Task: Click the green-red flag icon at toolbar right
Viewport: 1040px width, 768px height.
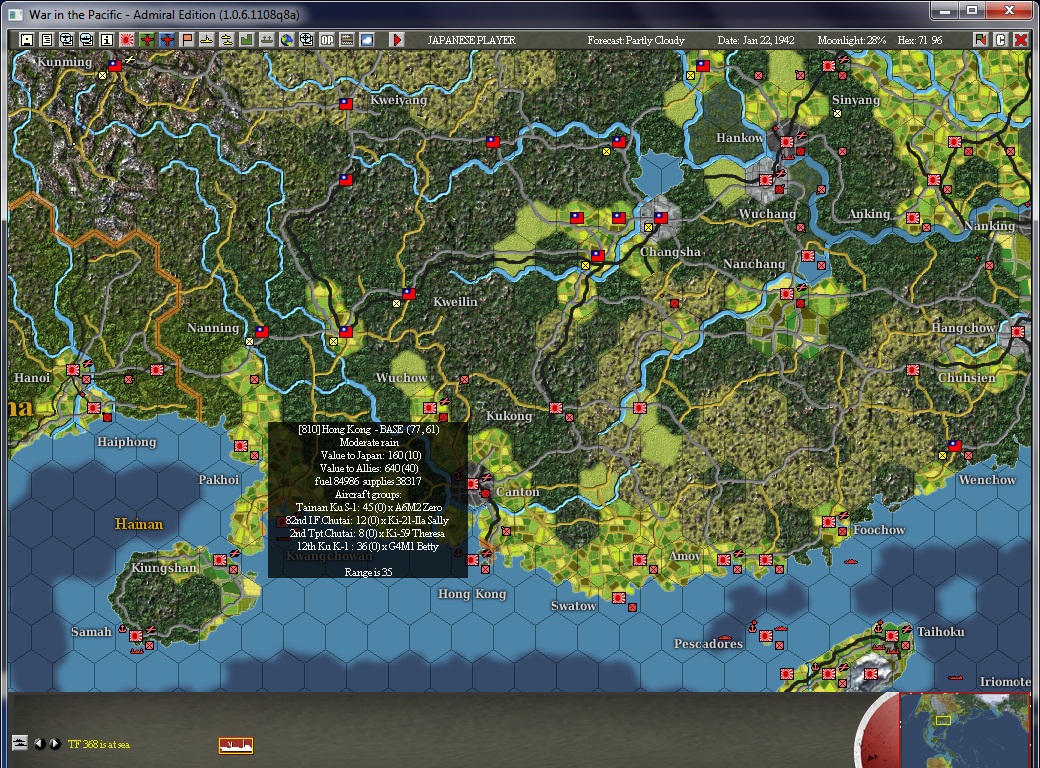Action: [x=980, y=40]
